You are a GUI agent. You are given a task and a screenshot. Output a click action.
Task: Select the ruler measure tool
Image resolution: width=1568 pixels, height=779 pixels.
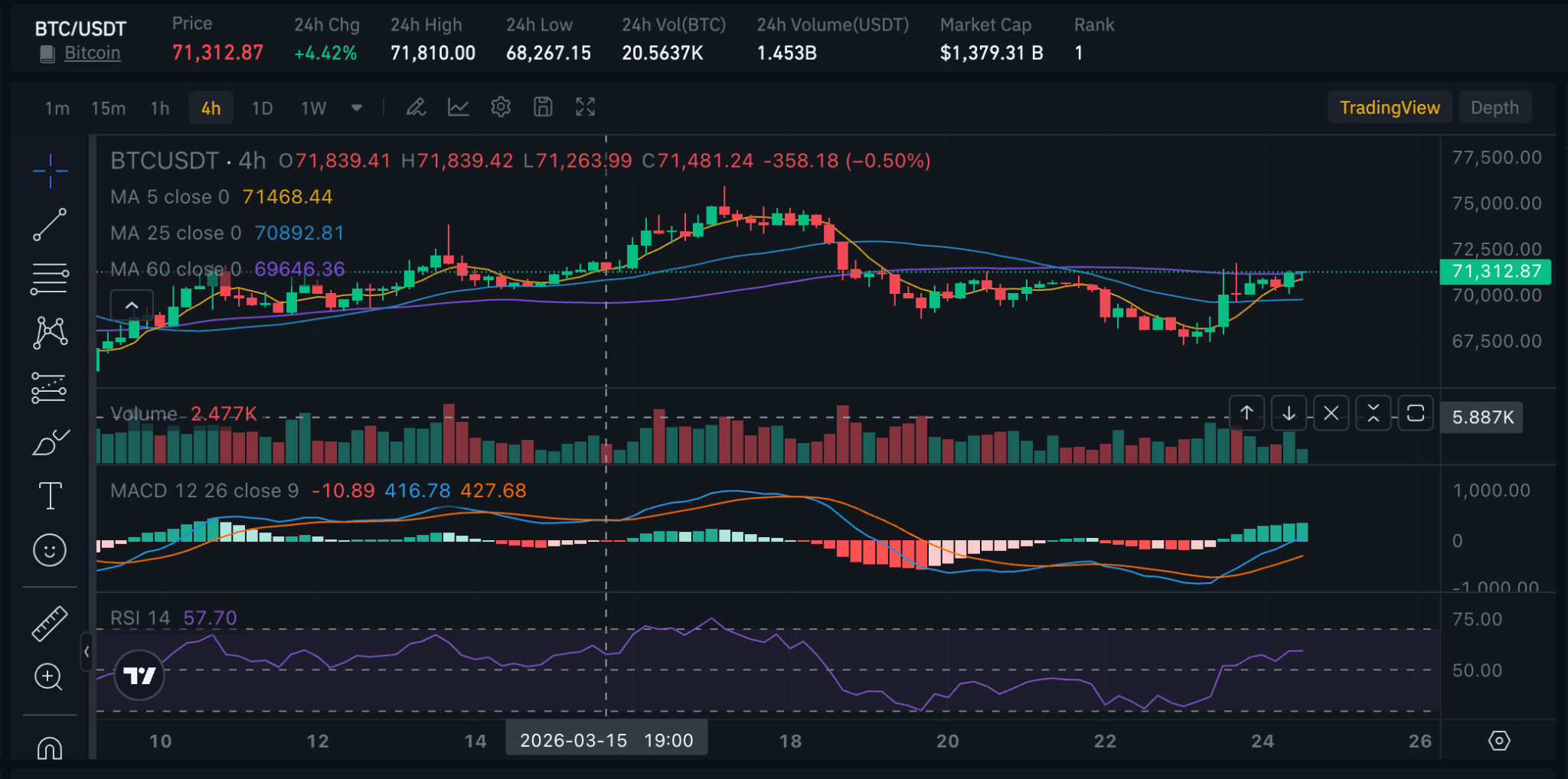50,623
